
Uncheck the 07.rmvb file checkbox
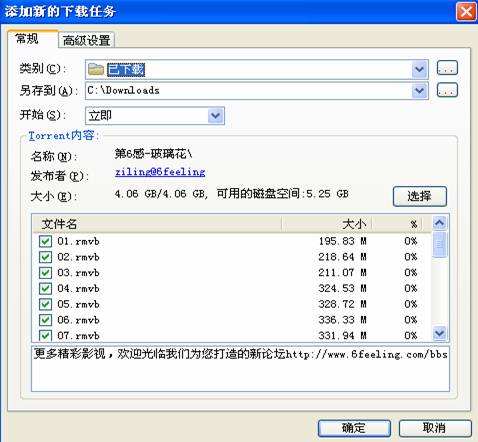[x=45, y=335]
